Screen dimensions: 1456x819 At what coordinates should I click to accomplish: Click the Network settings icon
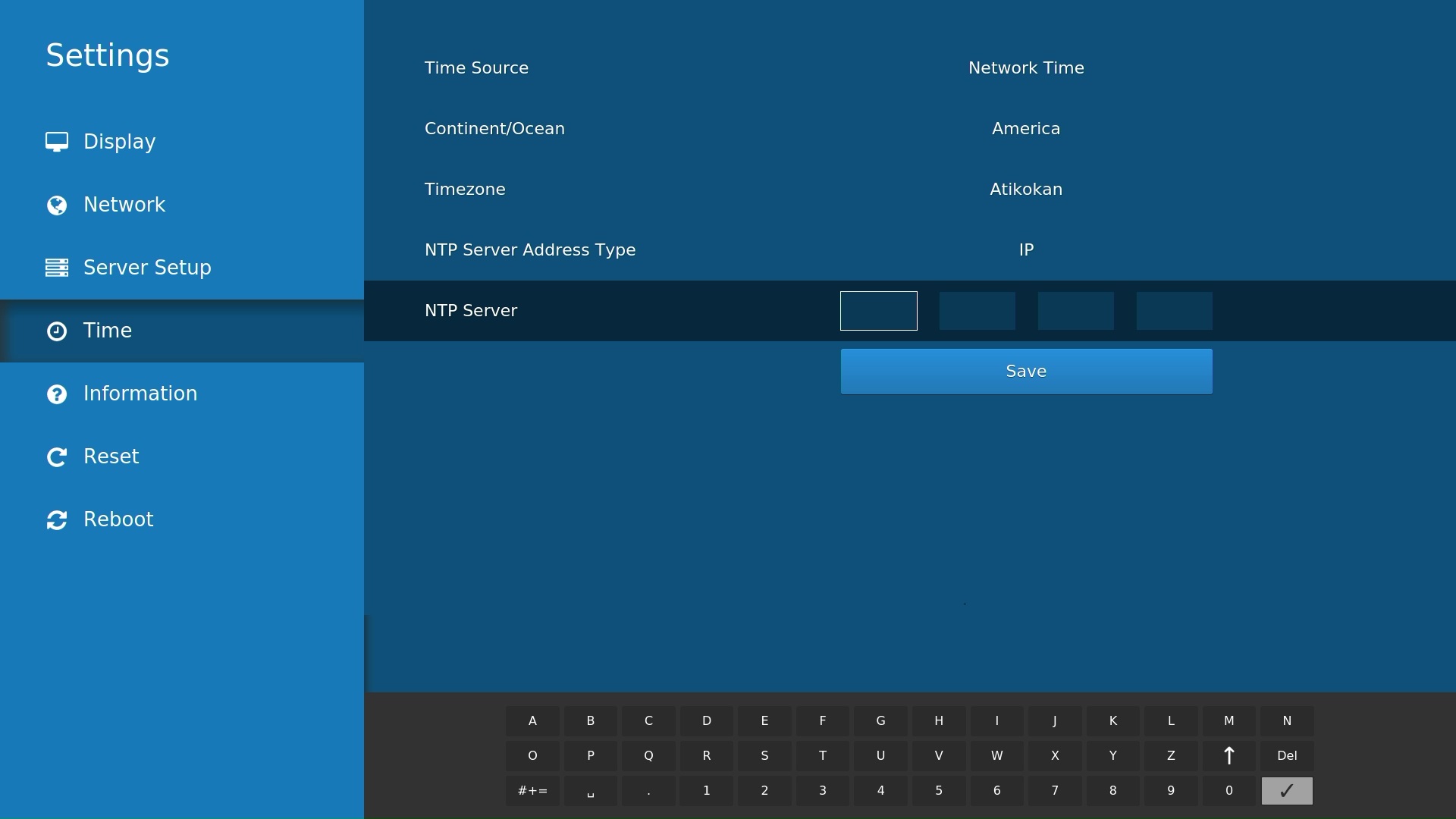point(56,205)
